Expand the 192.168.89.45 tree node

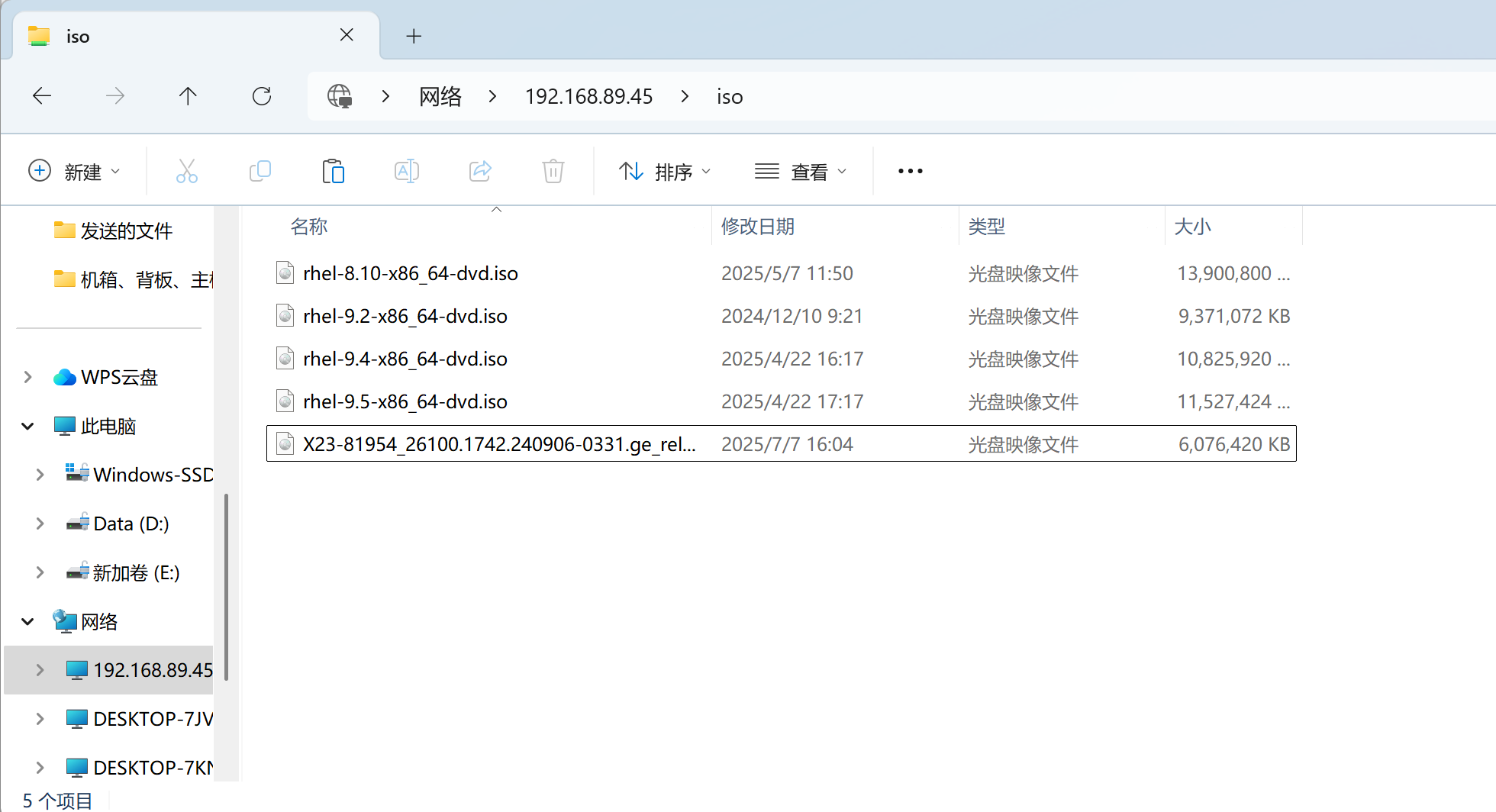[40, 670]
